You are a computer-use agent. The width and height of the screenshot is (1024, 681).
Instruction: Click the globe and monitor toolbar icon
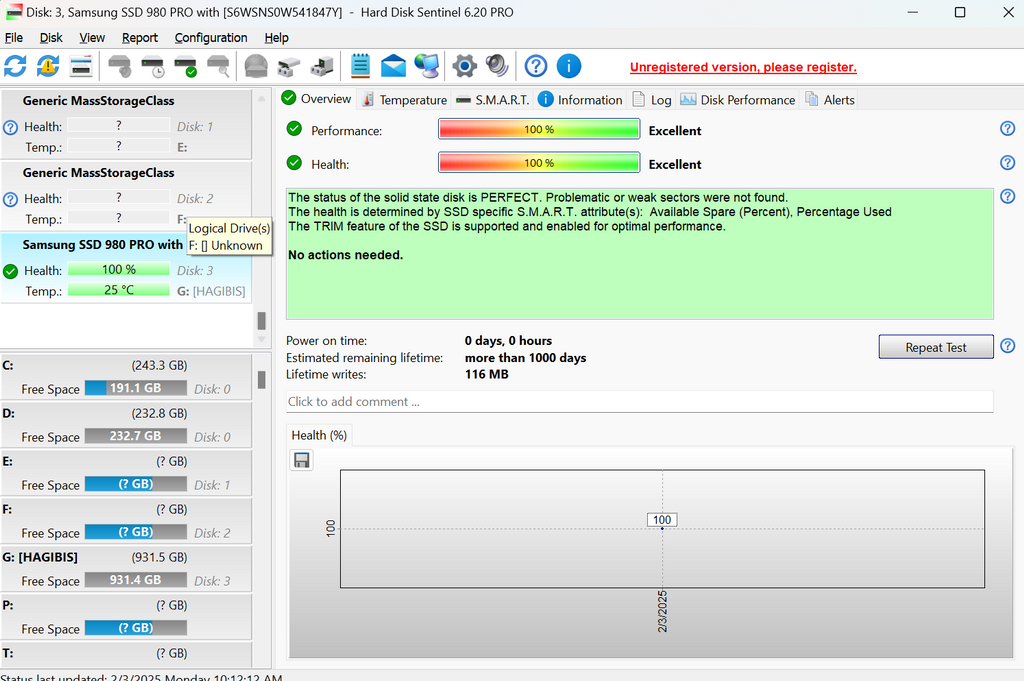tap(426, 66)
